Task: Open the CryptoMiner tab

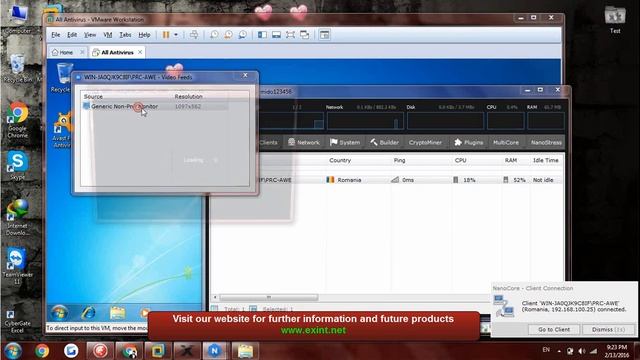Action: click(x=425, y=142)
